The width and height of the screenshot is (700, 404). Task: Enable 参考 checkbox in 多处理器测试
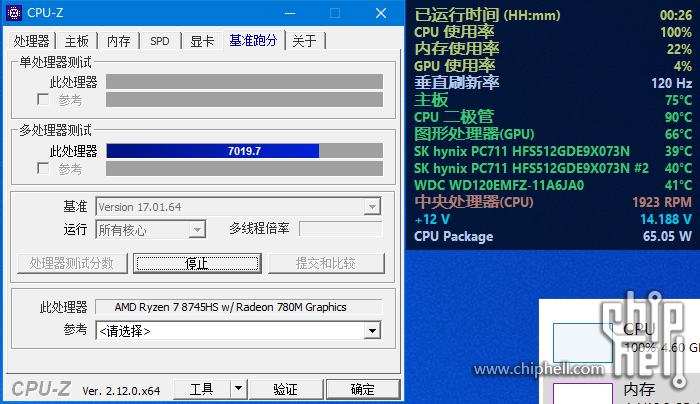coord(43,168)
